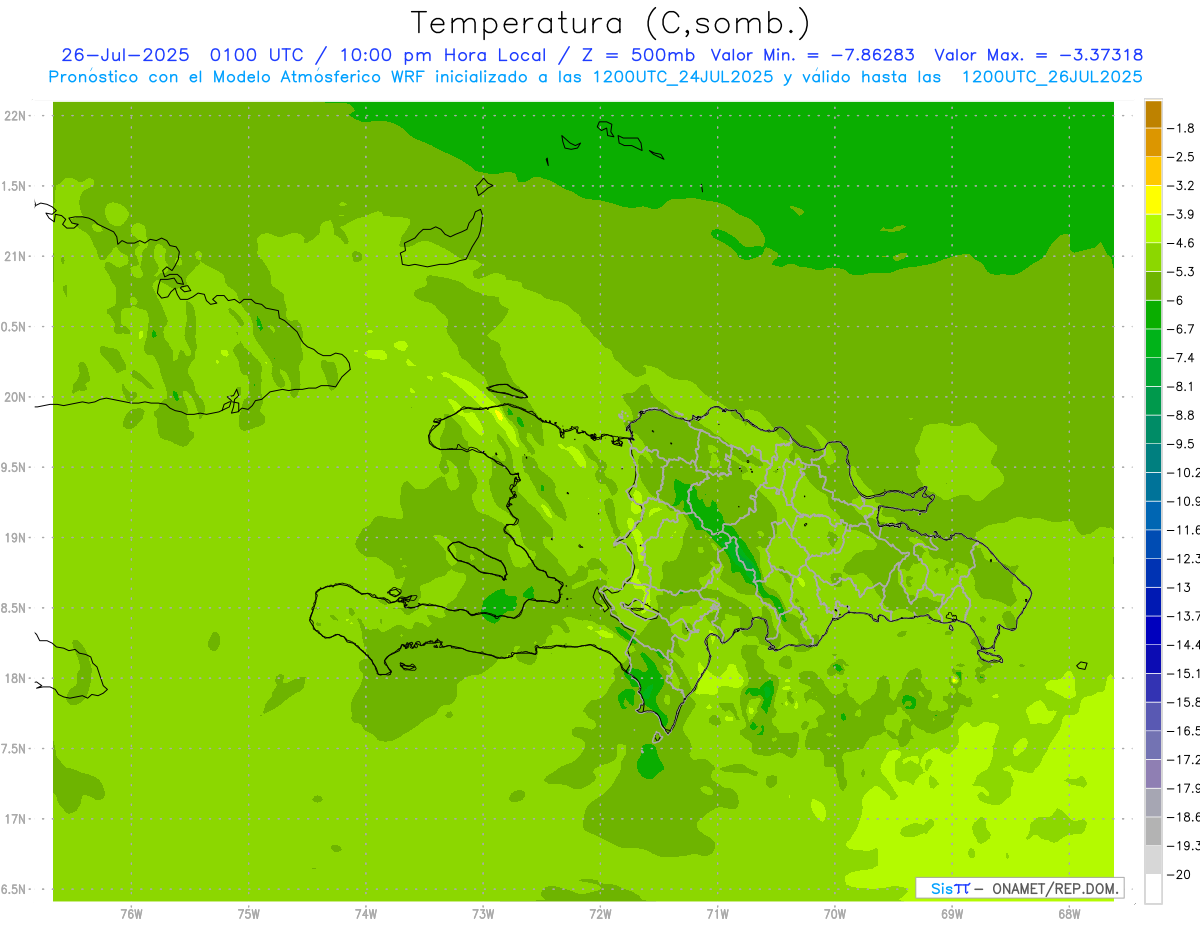The width and height of the screenshot is (1200, 927).
Task: Click the 'Valor Max. = -3.37318' text
Action: 1038,55
